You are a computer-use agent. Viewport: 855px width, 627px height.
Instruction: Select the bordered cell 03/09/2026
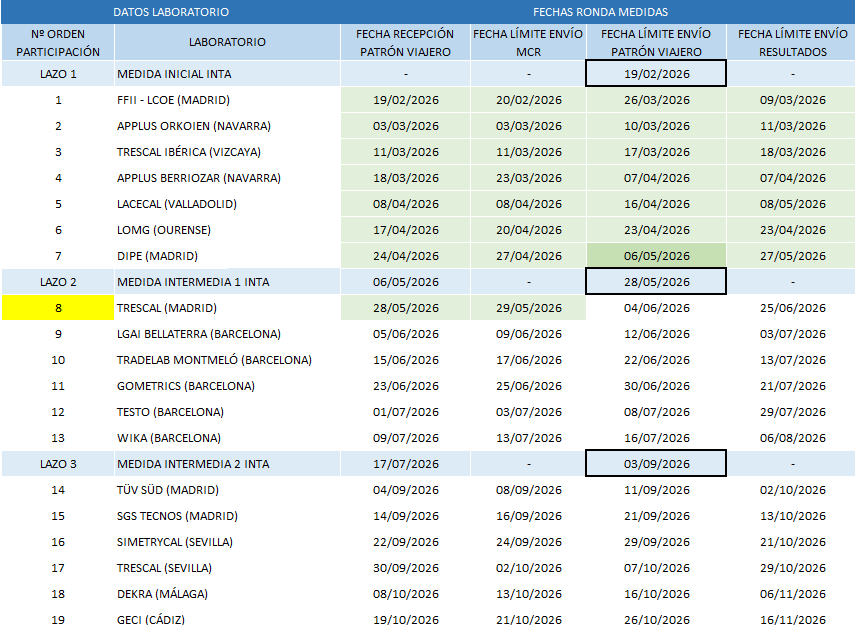click(656, 463)
